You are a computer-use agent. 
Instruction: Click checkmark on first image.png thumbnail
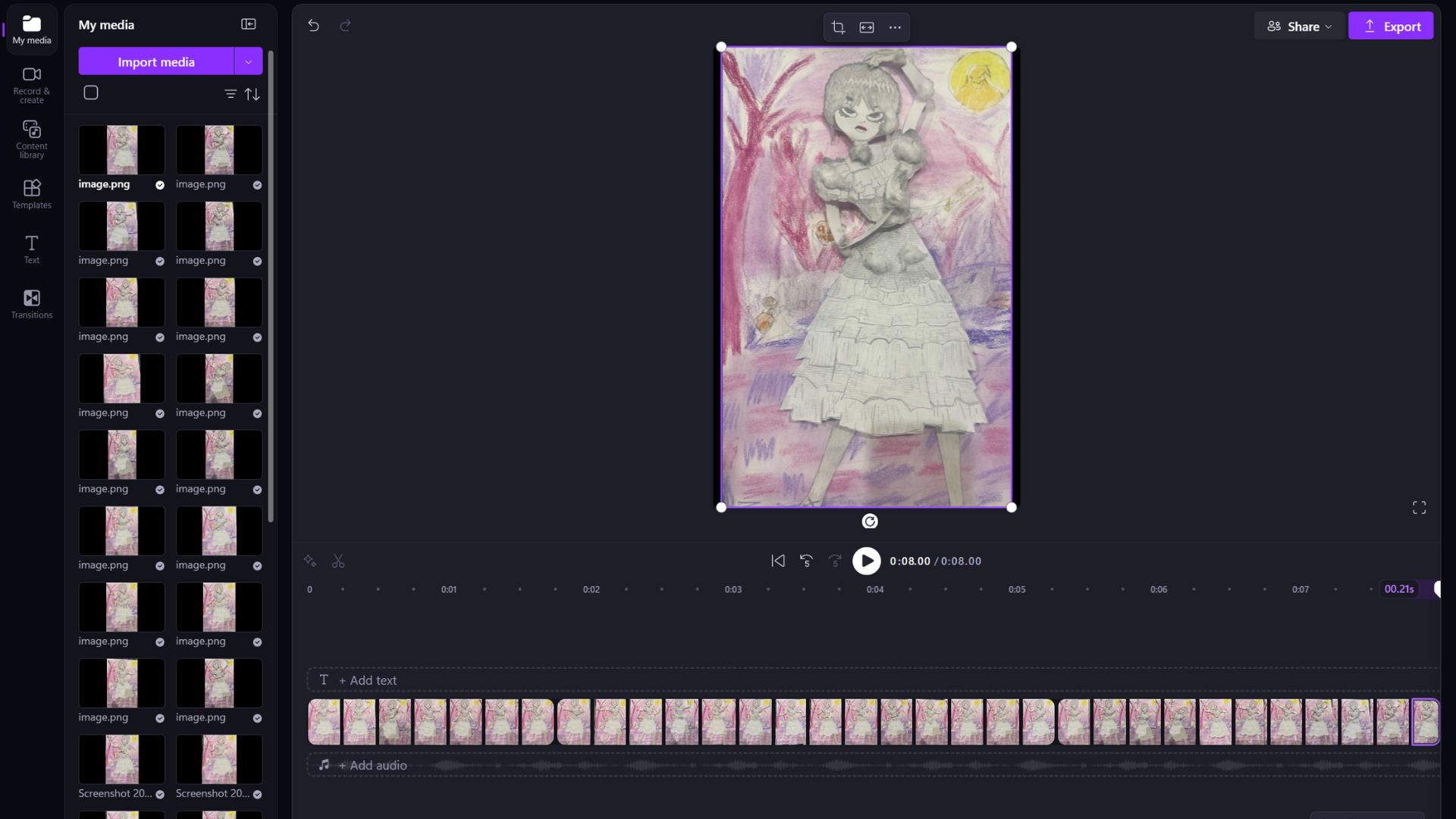160,185
